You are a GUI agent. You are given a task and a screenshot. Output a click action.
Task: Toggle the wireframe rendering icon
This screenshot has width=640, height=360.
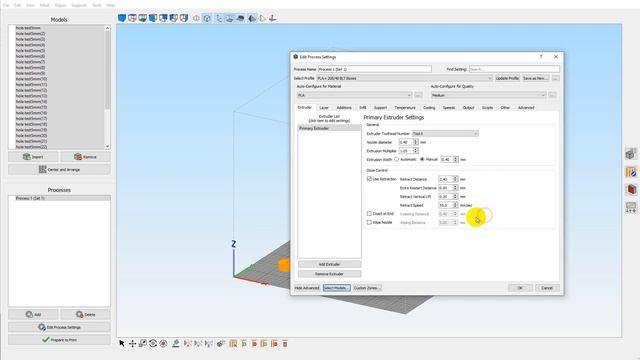pyautogui.click(x=251, y=18)
